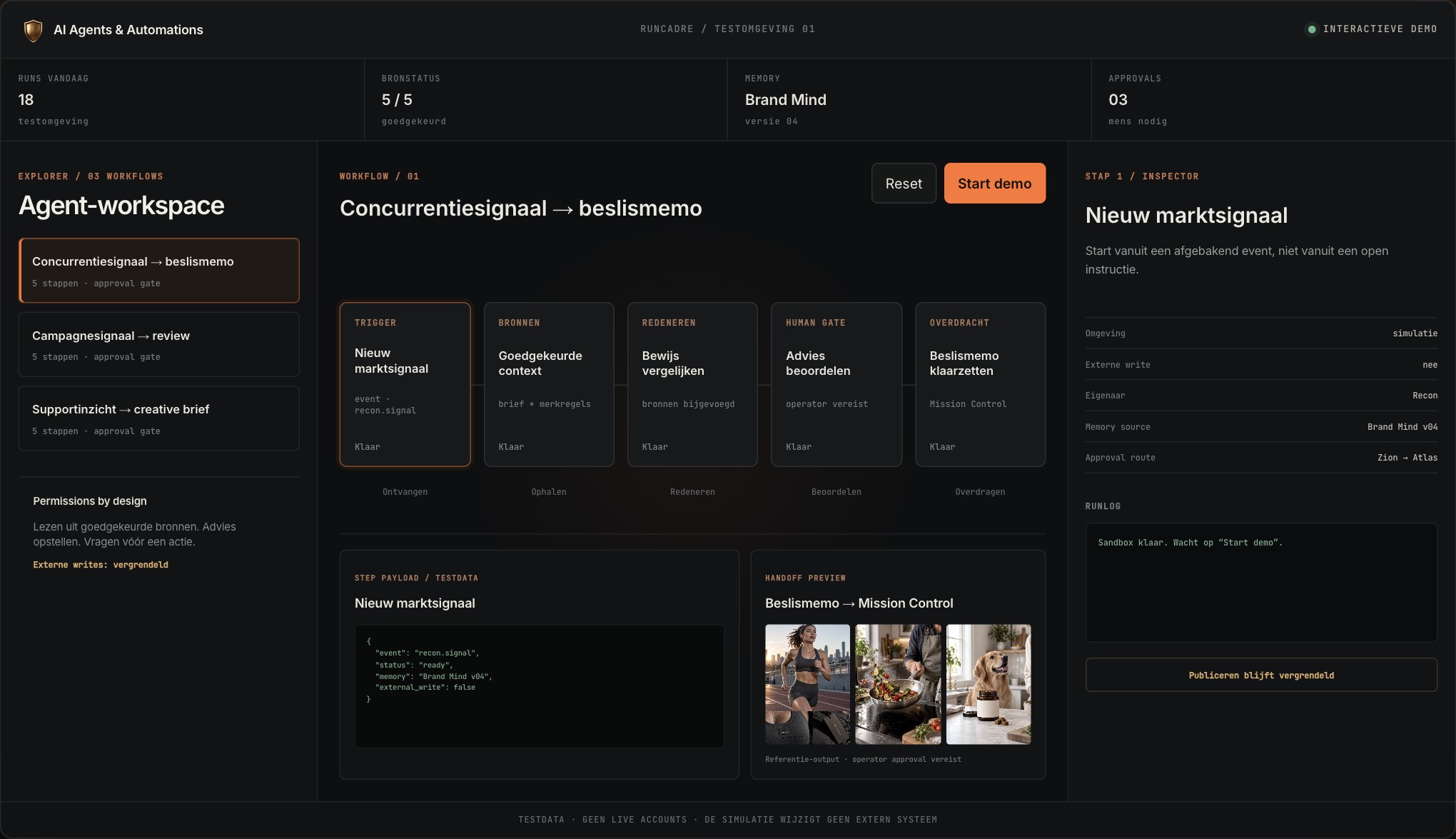This screenshot has height=839, width=1456.
Task: Click the Memory source Brand Mind v04 row
Action: [x=1261, y=427]
